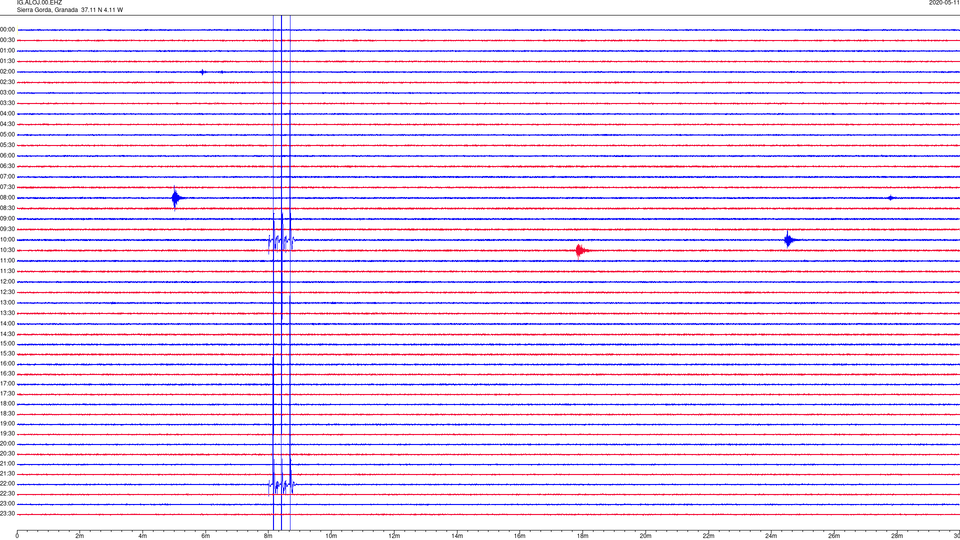Click the tiny event near 28m on 08:00 trace
Image resolution: width=960 pixels, height=540 pixels.
pos(891,198)
